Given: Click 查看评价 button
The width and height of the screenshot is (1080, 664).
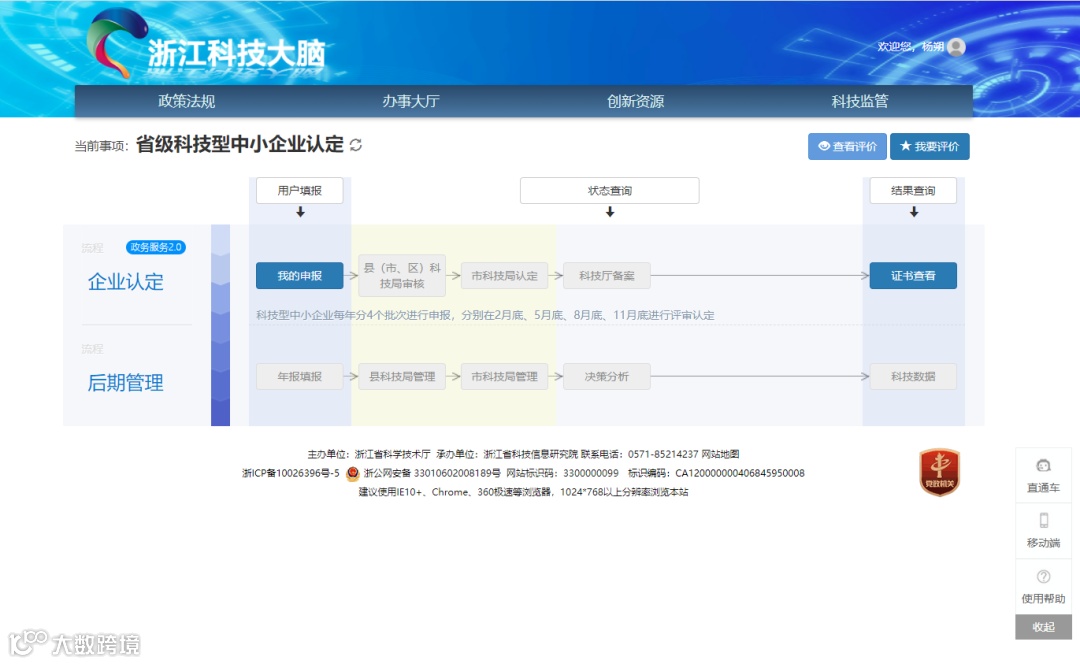Looking at the screenshot, I should [847, 146].
